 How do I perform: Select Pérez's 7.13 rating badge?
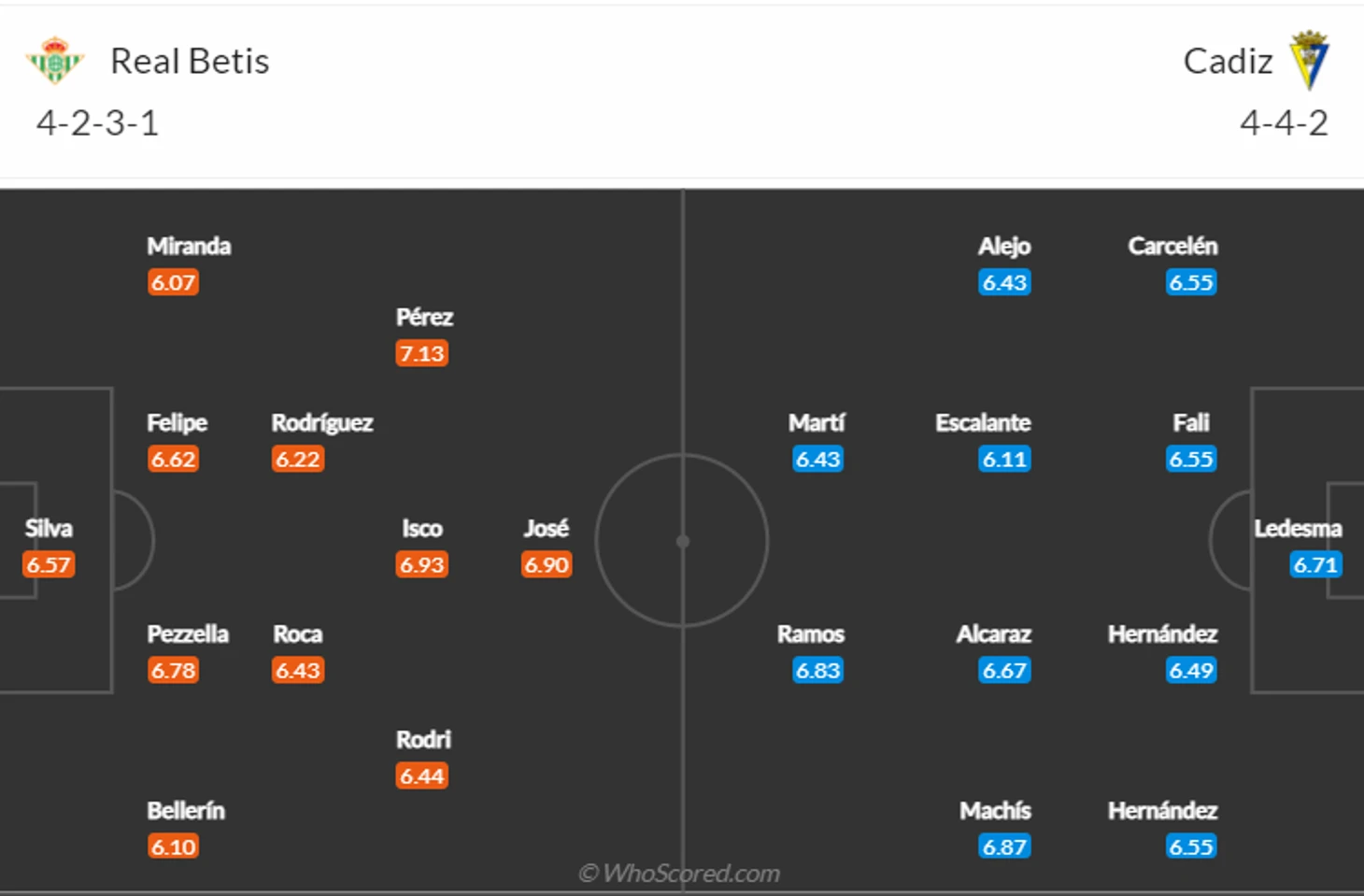tap(422, 353)
